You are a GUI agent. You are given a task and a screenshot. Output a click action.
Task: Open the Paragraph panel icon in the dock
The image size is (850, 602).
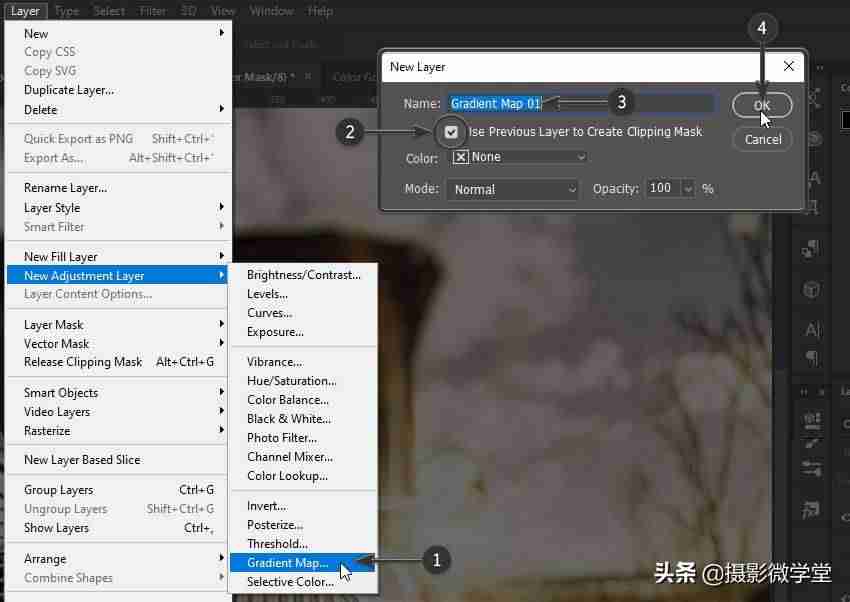coord(812,358)
